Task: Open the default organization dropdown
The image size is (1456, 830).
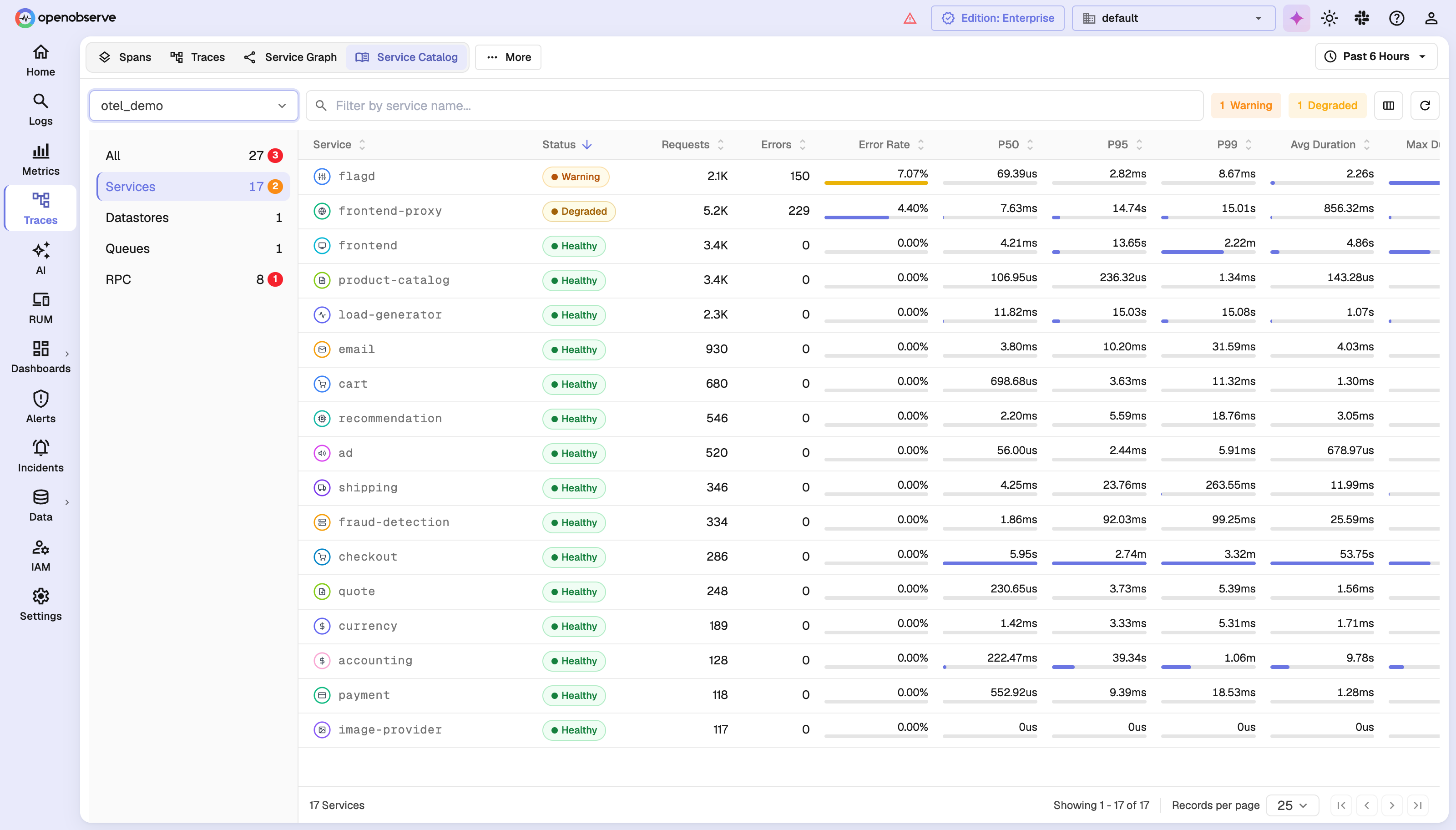Action: [x=1173, y=18]
